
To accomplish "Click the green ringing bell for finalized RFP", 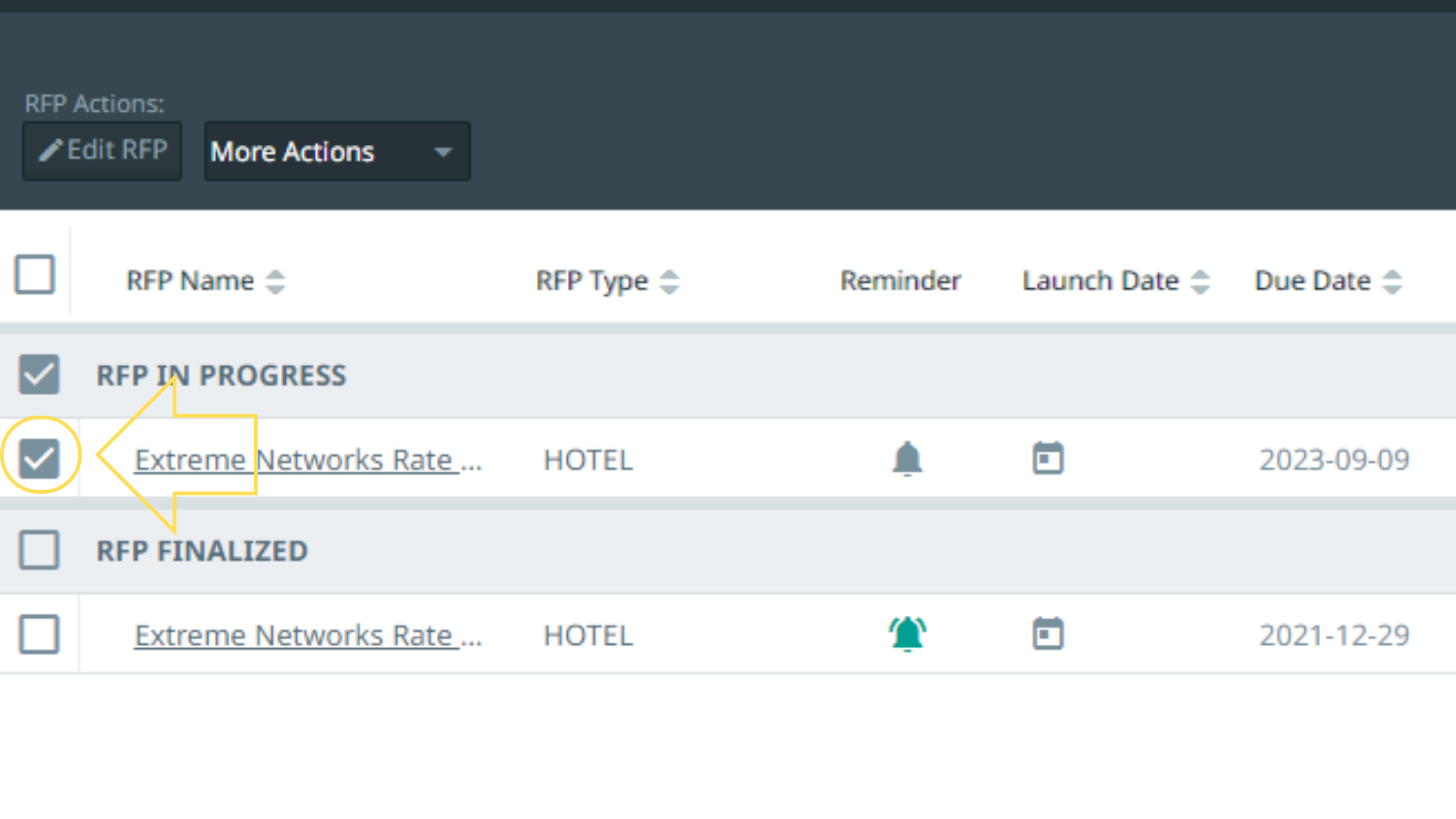I will pos(907,634).
